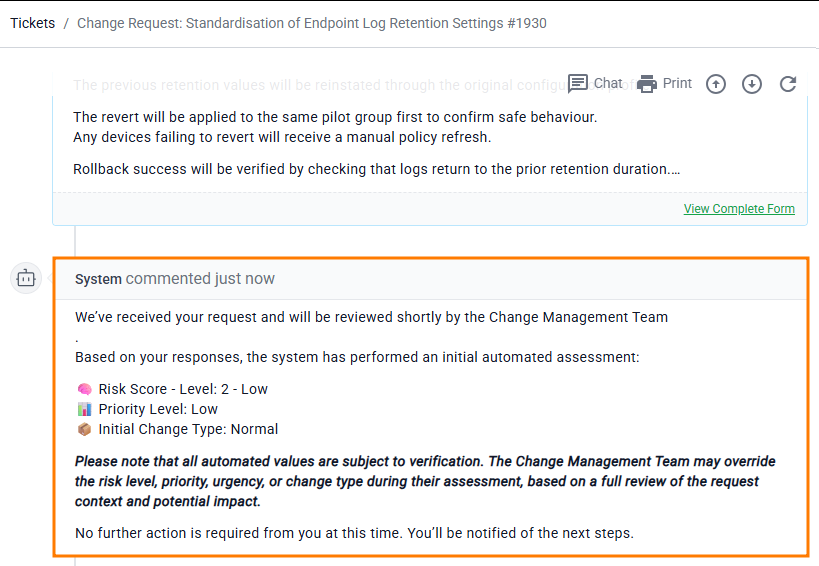This screenshot has height=566, width=819.
Task: Select the Change Request #1930 breadcrumb title
Action: (311, 23)
